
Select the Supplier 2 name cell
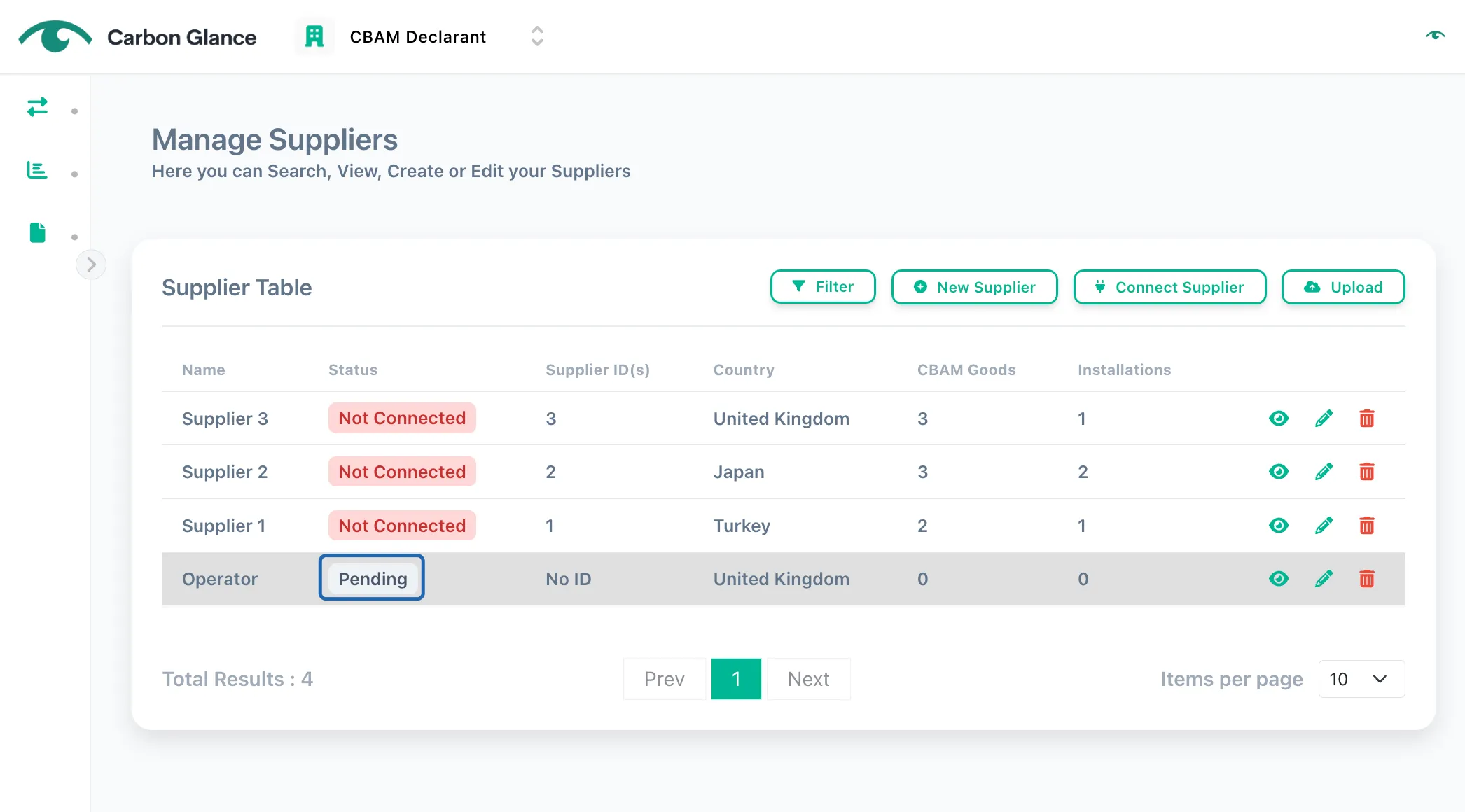tap(225, 472)
